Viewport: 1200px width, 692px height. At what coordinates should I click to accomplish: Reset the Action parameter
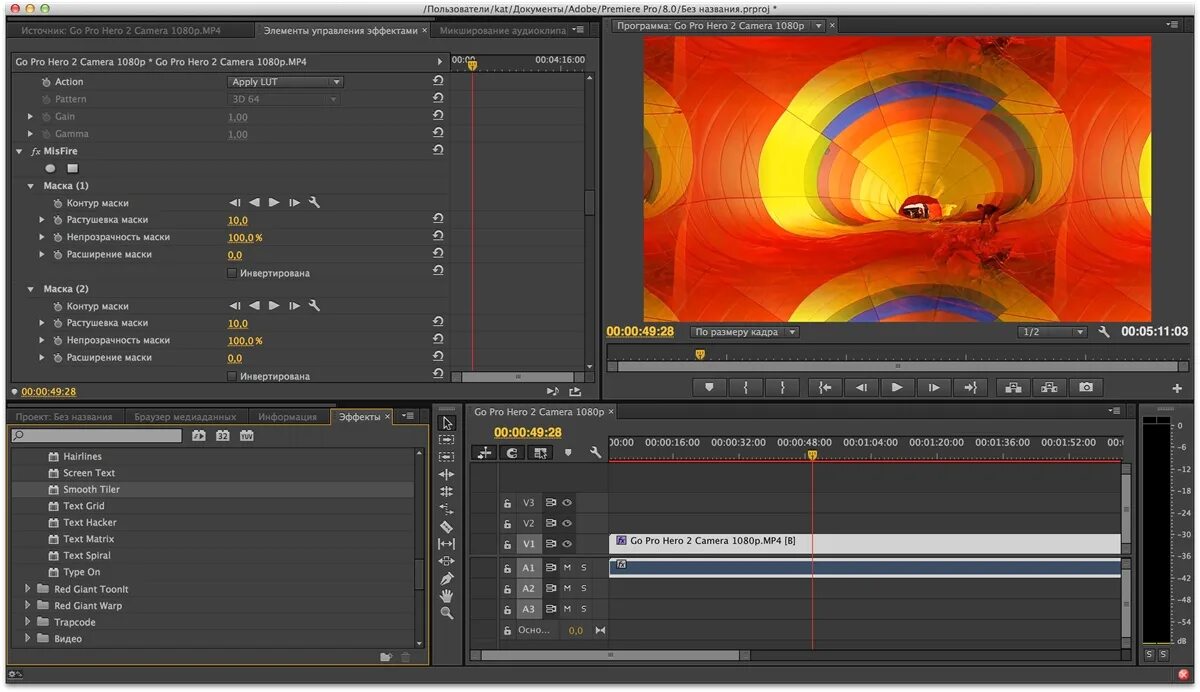coord(438,82)
